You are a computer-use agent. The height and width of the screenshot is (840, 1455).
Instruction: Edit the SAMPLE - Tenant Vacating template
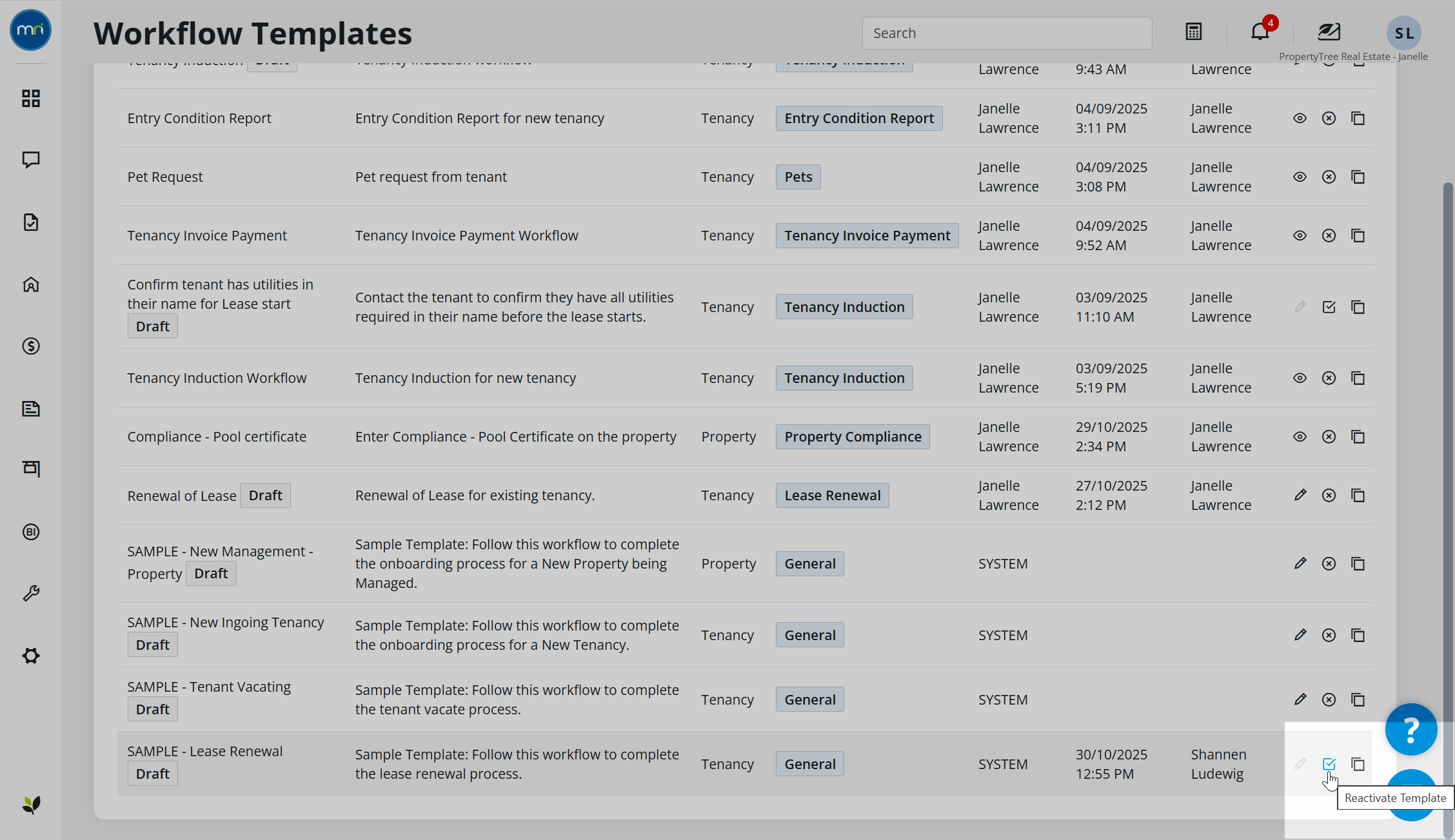pyautogui.click(x=1300, y=699)
